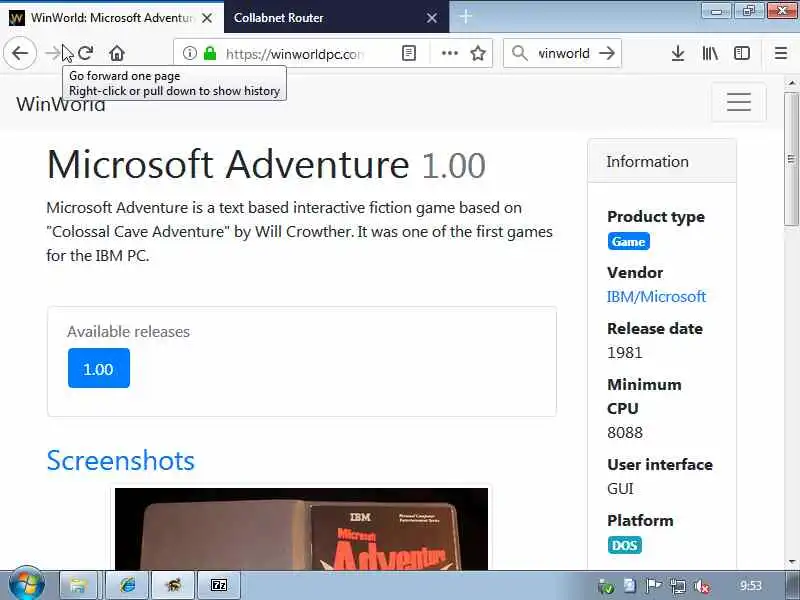
Task: Click the search bar magnifier icon
Action: 519,53
